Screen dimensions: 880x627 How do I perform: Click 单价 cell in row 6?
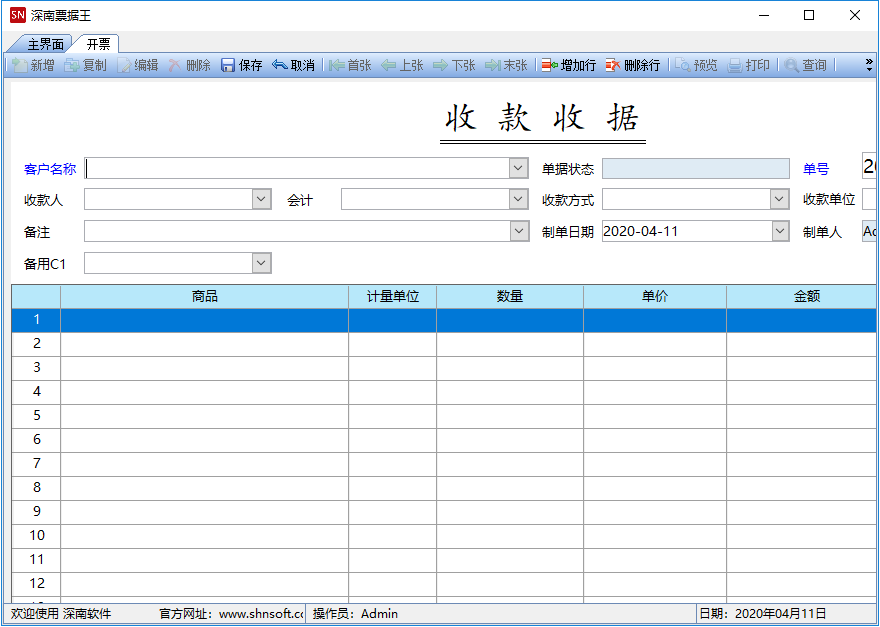point(655,440)
